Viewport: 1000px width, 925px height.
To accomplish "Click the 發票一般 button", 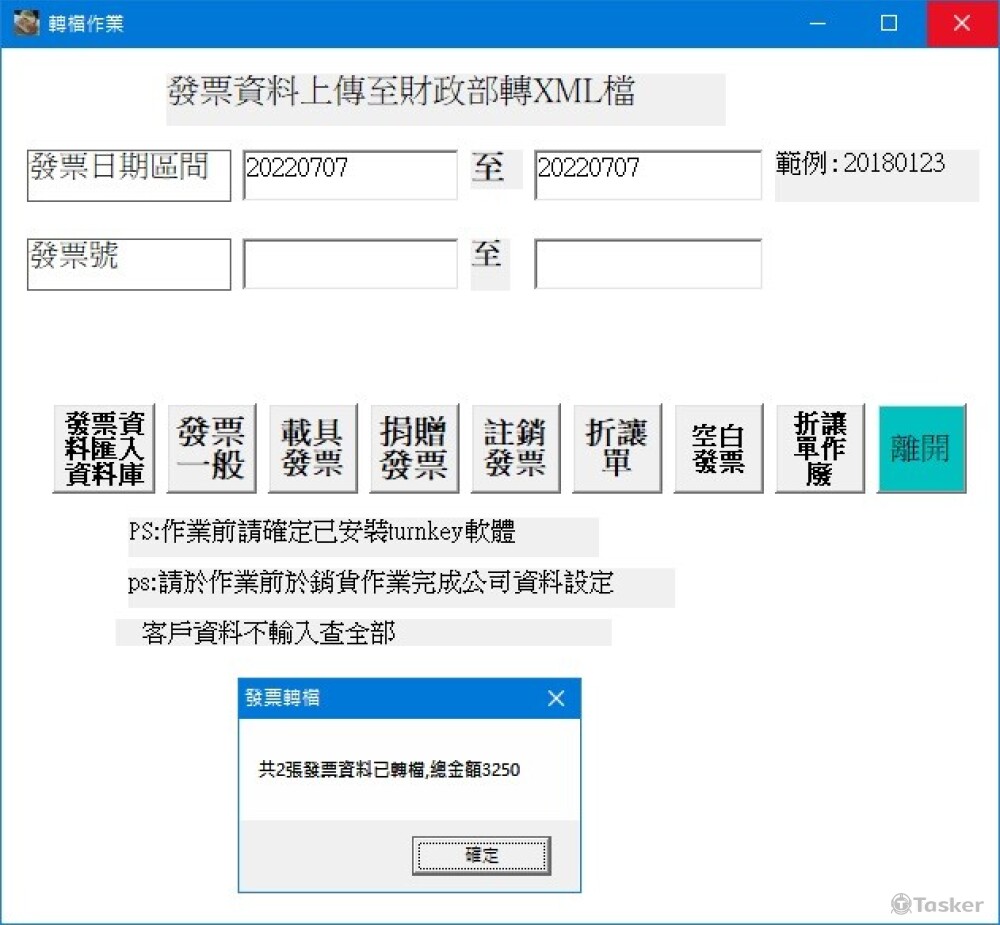I will coord(211,448).
